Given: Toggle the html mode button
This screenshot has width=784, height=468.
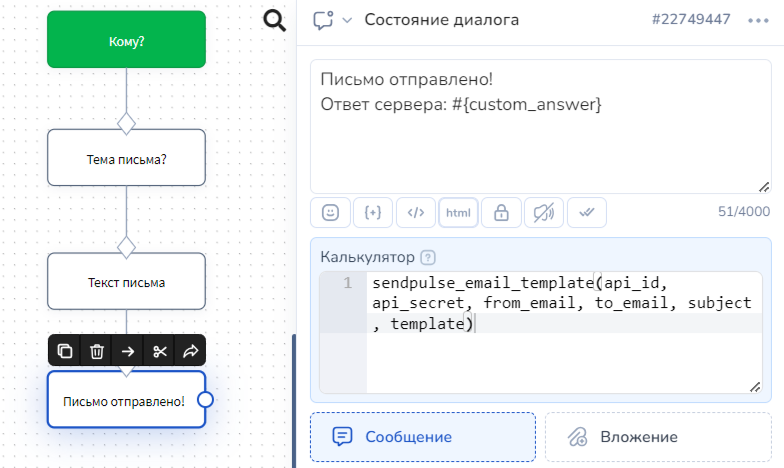Looking at the screenshot, I should click(x=458, y=212).
